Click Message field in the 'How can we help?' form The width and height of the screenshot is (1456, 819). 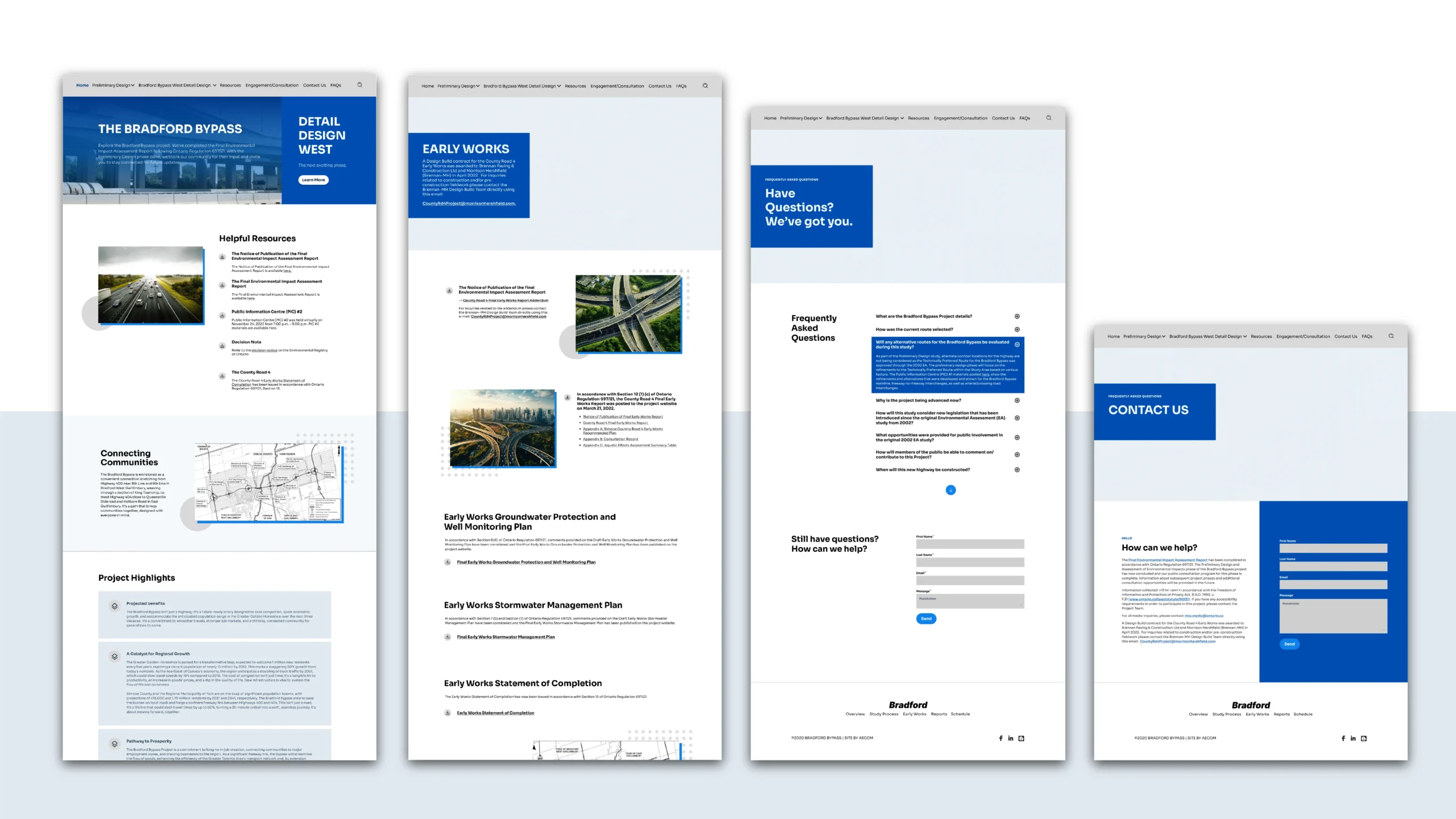pyautogui.click(x=1333, y=617)
